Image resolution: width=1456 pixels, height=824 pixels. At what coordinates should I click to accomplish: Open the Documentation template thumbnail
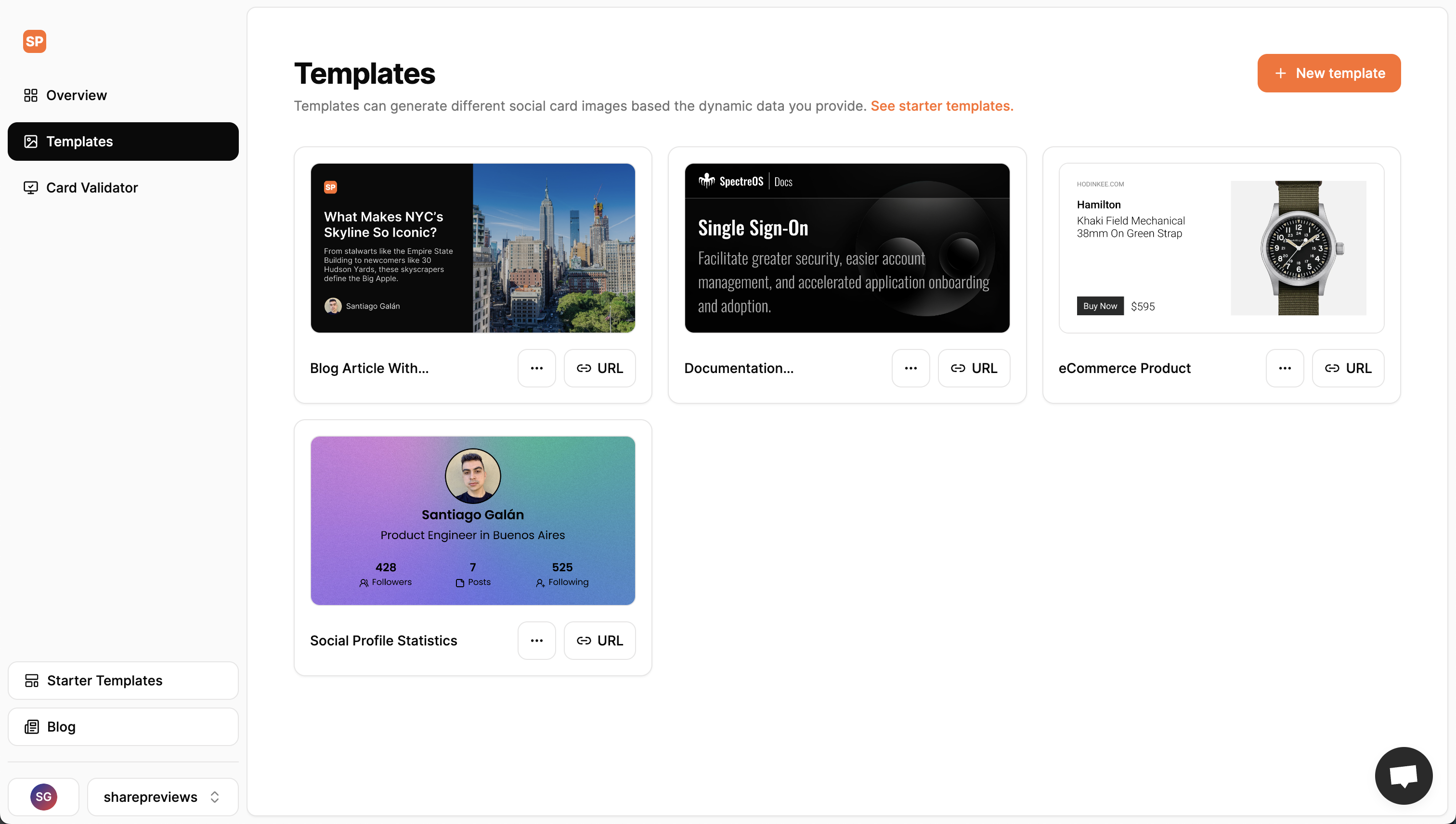pyautogui.click(x=847, y=248)
